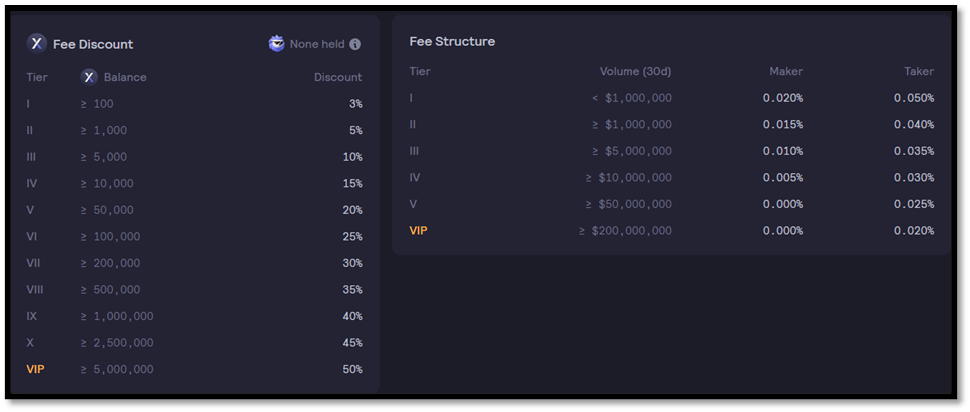Click the info icon next to None held
The width and height of the screenshot is (970, 412).
tap(355, 45)
